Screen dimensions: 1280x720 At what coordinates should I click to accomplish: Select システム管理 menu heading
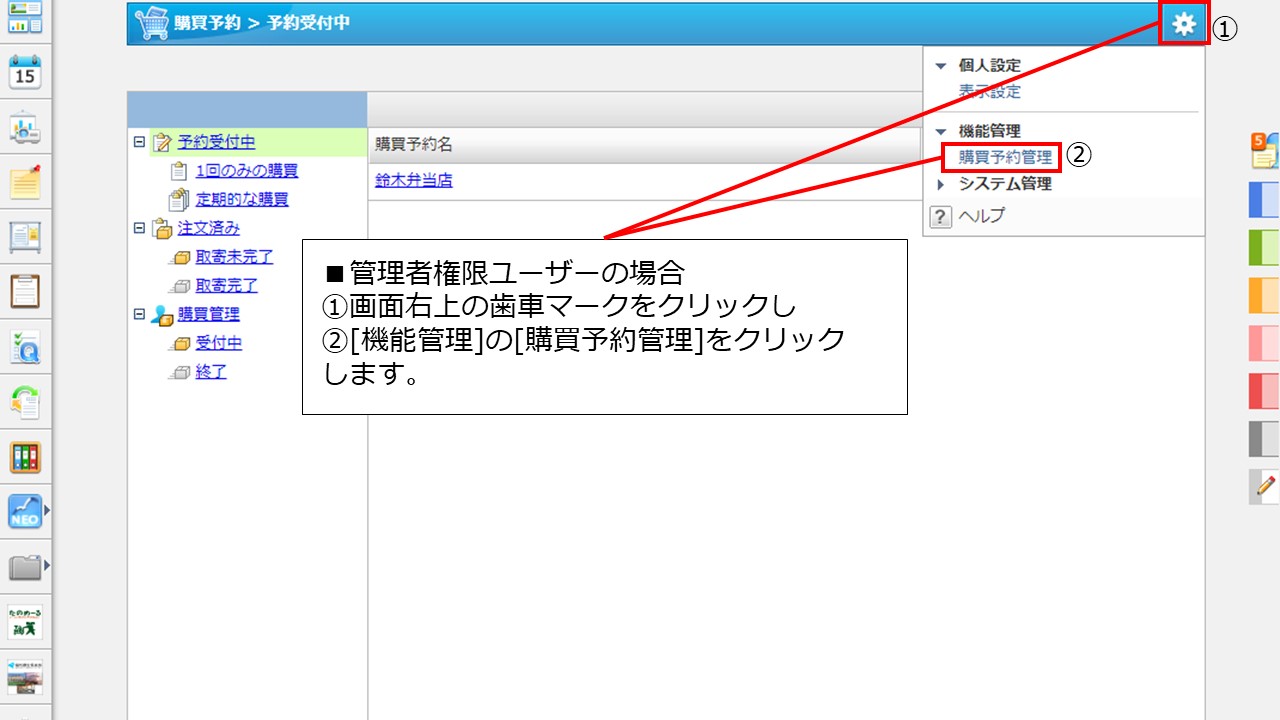[x=1006, y=184]
